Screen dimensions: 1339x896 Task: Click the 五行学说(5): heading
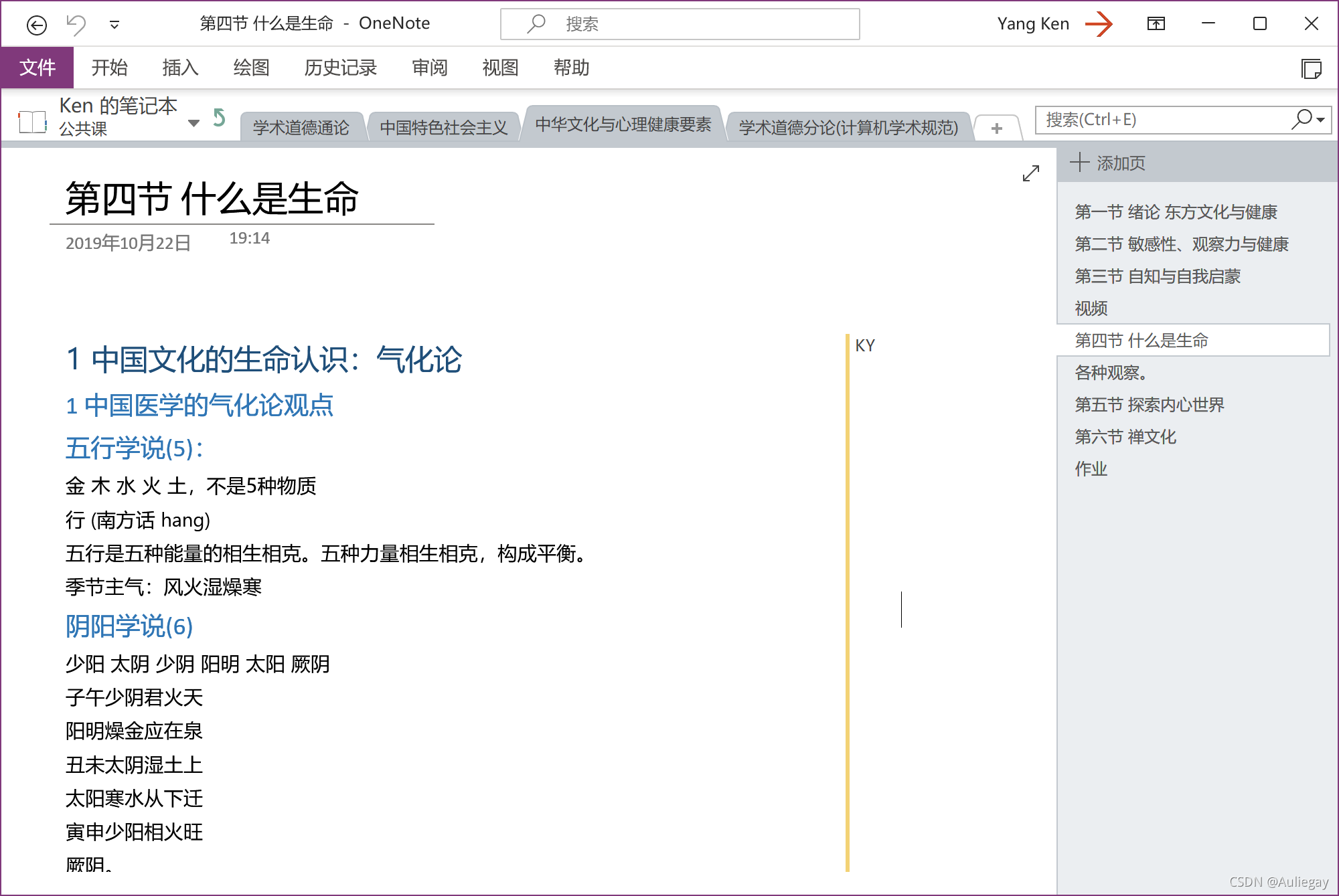[x=134, y=448]
